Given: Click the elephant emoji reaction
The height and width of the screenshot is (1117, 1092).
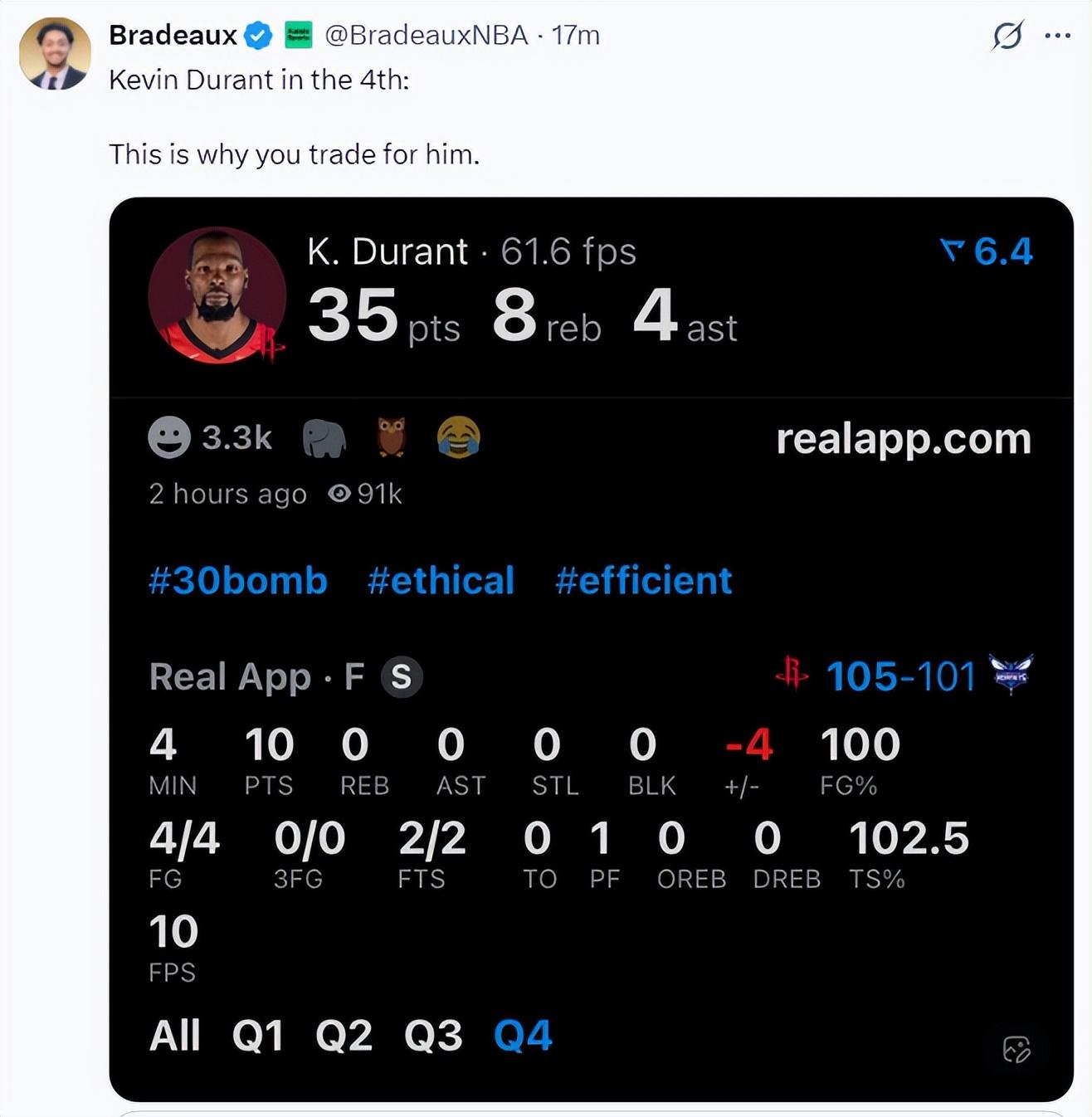Looking at the screenshot, I should tap(324, 437).
